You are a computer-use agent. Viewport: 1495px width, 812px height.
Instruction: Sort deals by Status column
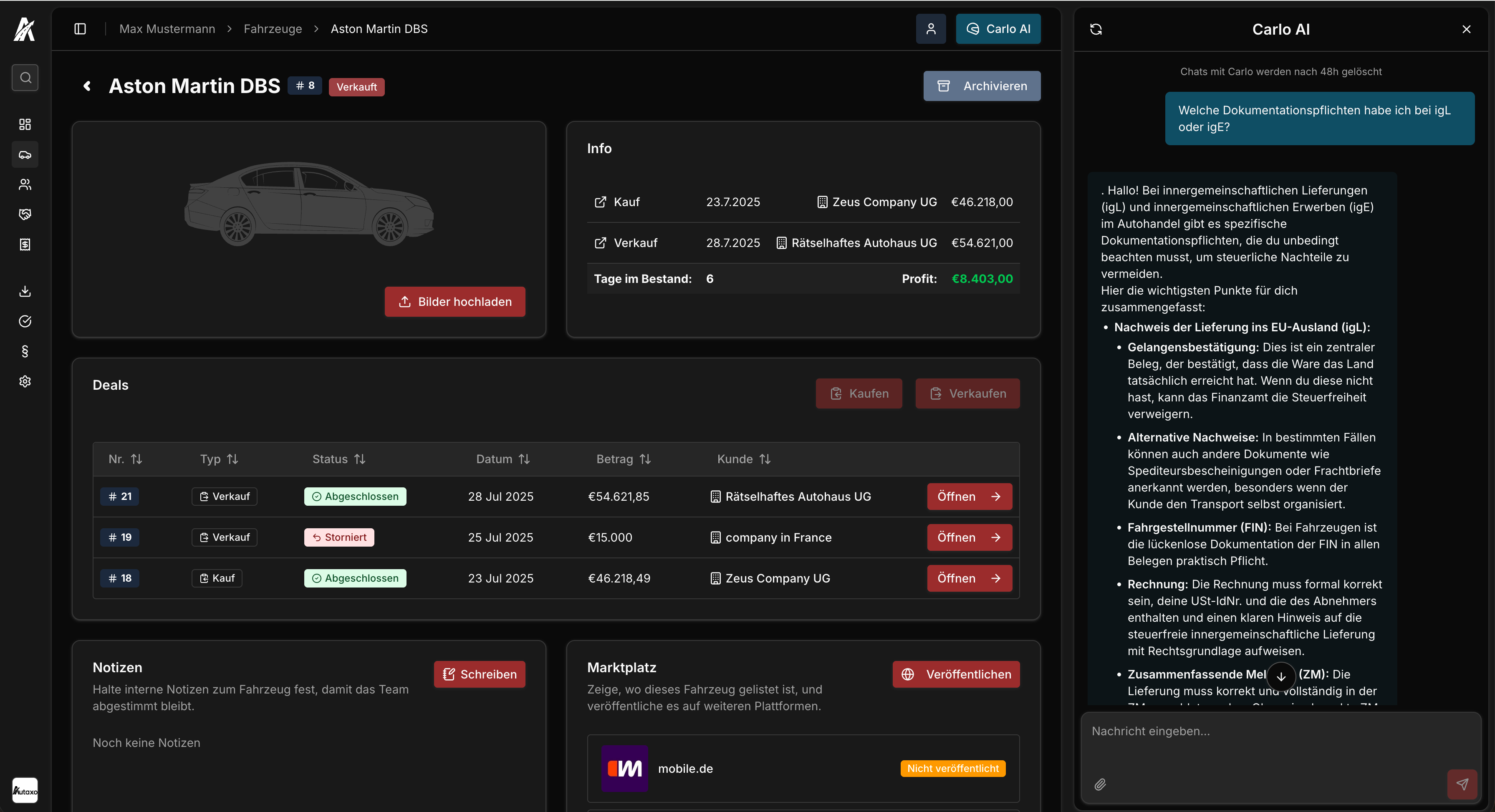338,459
